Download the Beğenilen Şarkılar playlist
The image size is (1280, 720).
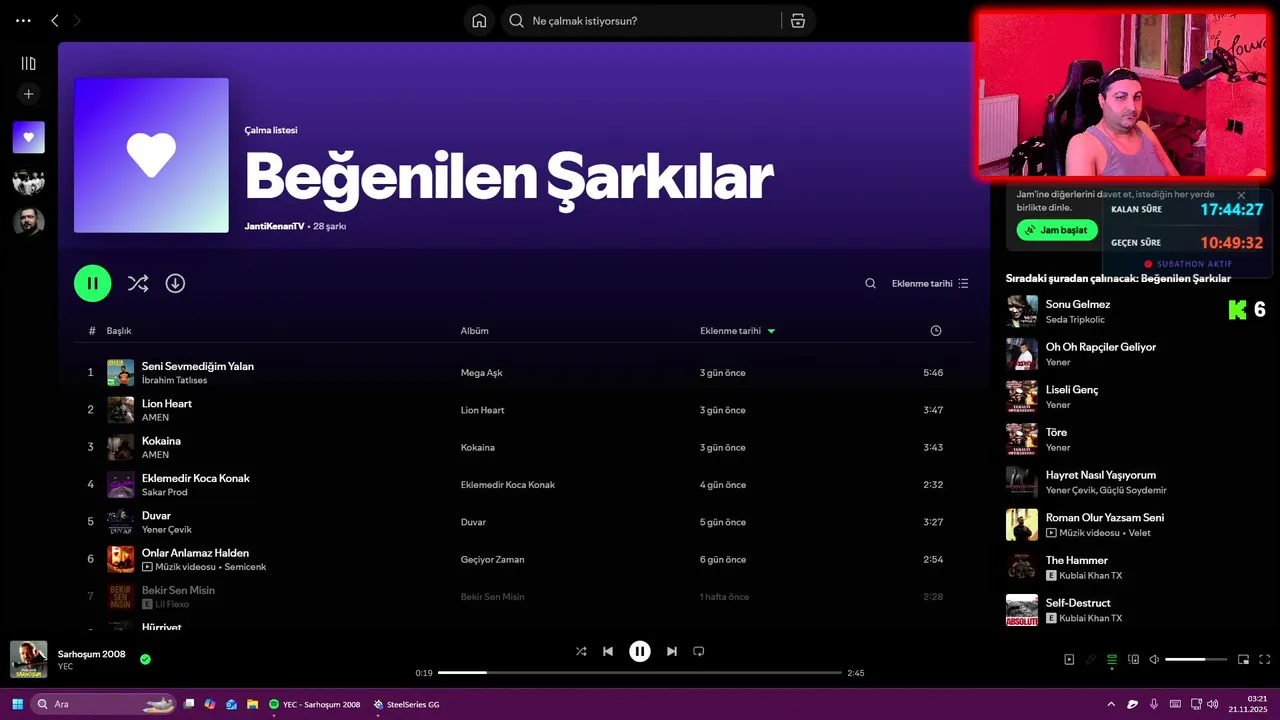[175, 283]
